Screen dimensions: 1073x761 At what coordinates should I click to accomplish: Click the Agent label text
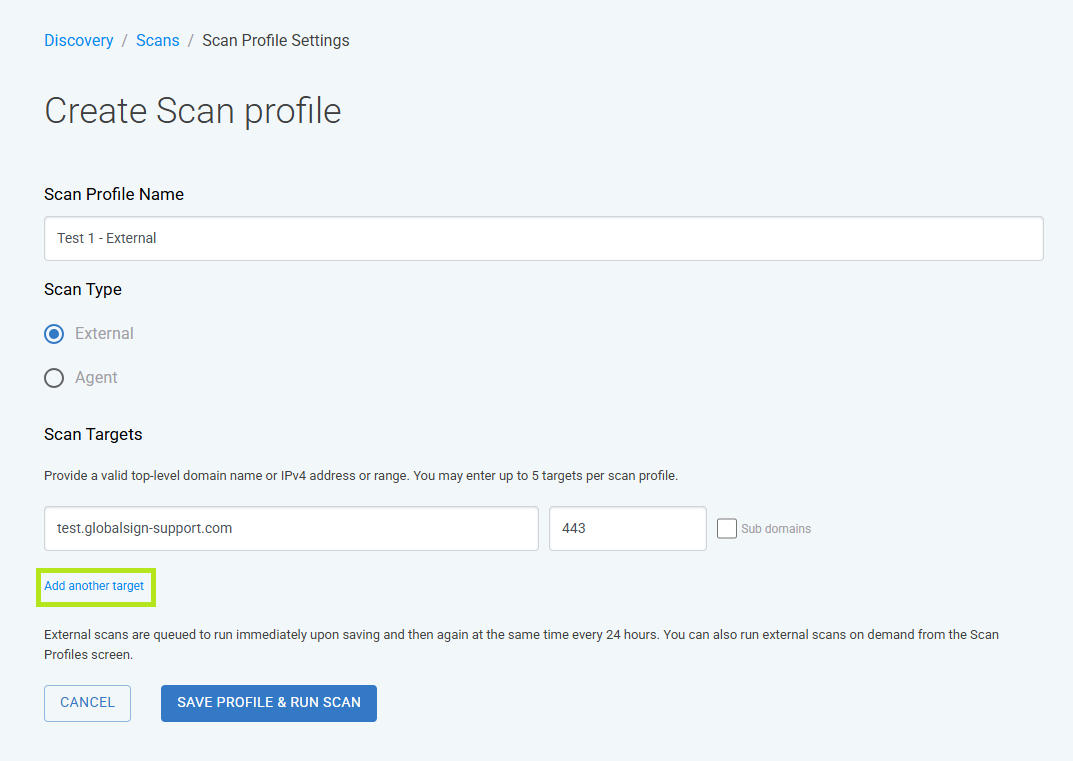tap(96, 377)
